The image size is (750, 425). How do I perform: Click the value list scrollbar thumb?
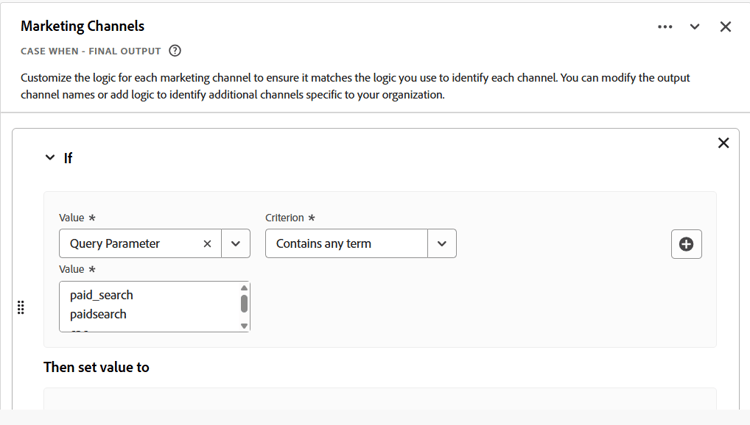tap(244, 303)
